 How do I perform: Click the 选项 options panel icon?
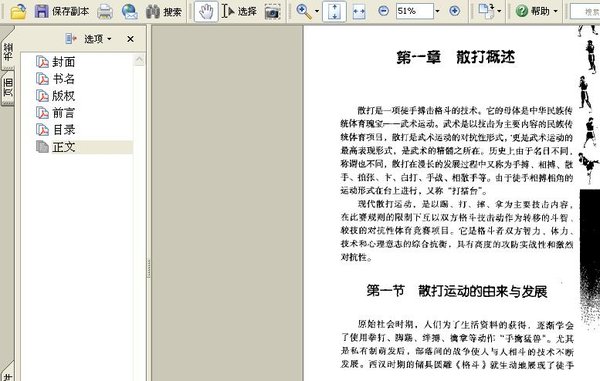point(71,39)
